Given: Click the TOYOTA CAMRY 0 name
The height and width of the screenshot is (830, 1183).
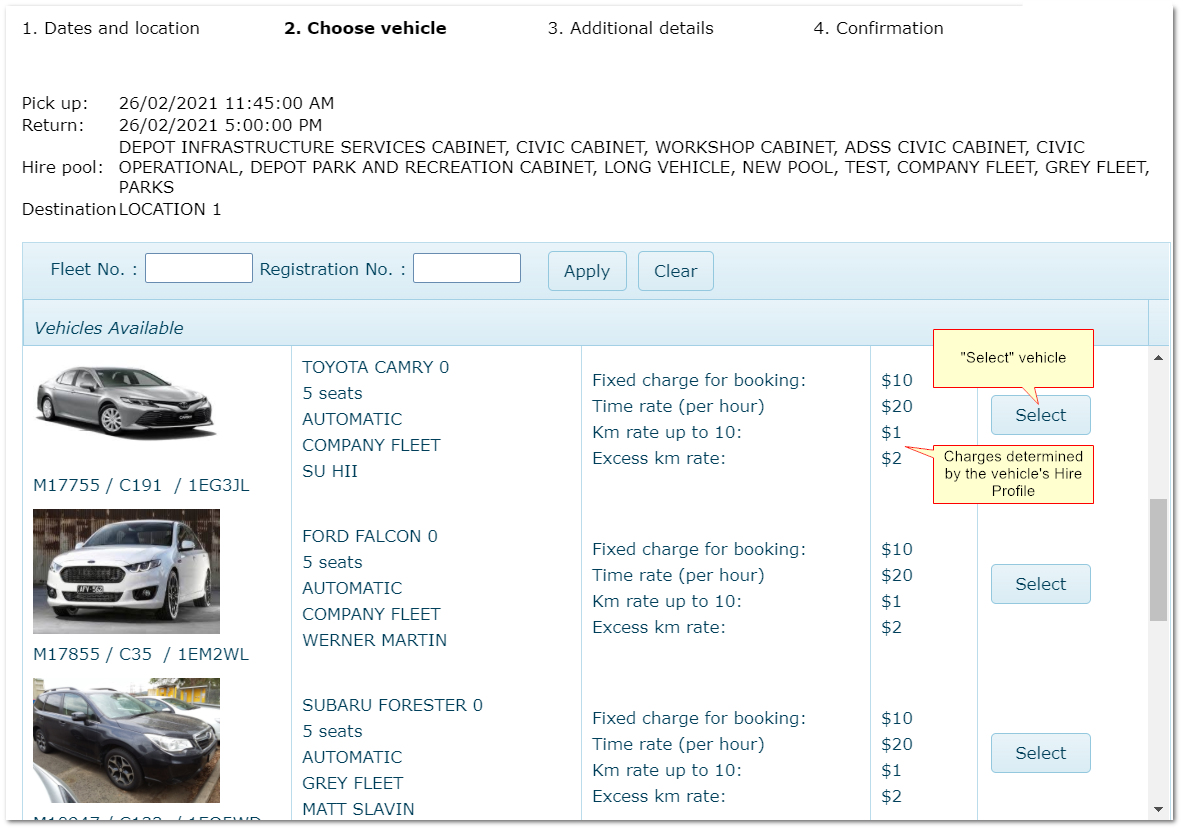Looking at the screenshot, I should tap(375, 367).
